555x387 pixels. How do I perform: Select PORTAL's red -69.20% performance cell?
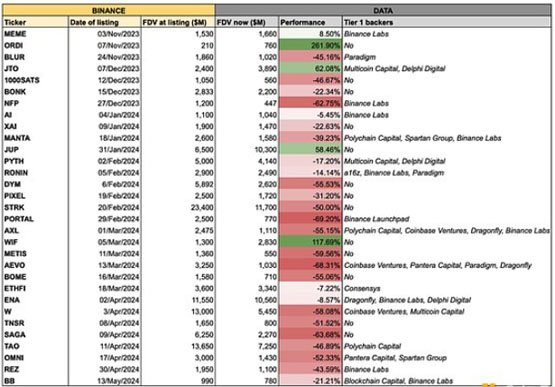click(310, 219)
